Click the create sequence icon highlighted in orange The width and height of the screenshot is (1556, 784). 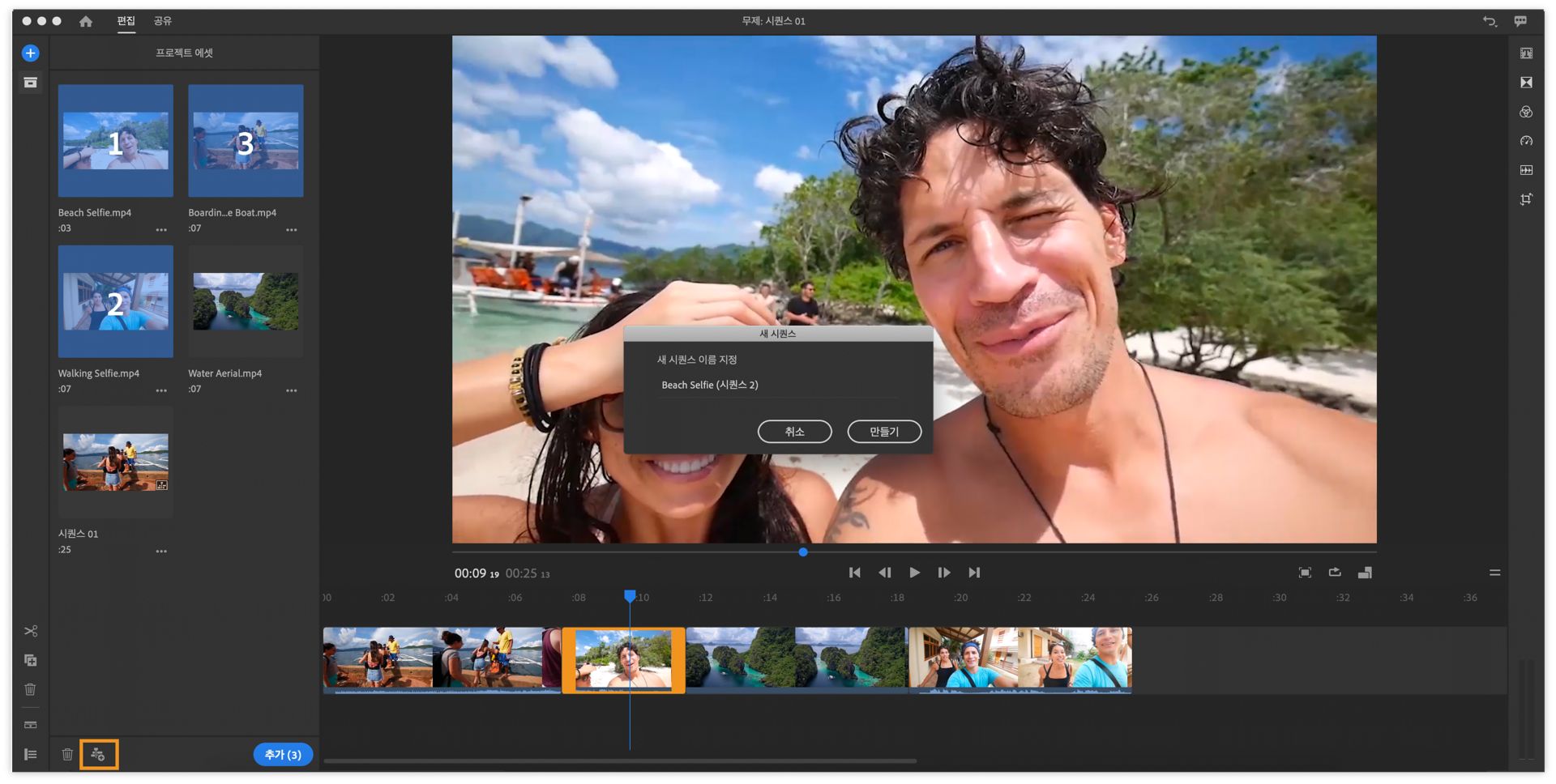tap(98, 754)
